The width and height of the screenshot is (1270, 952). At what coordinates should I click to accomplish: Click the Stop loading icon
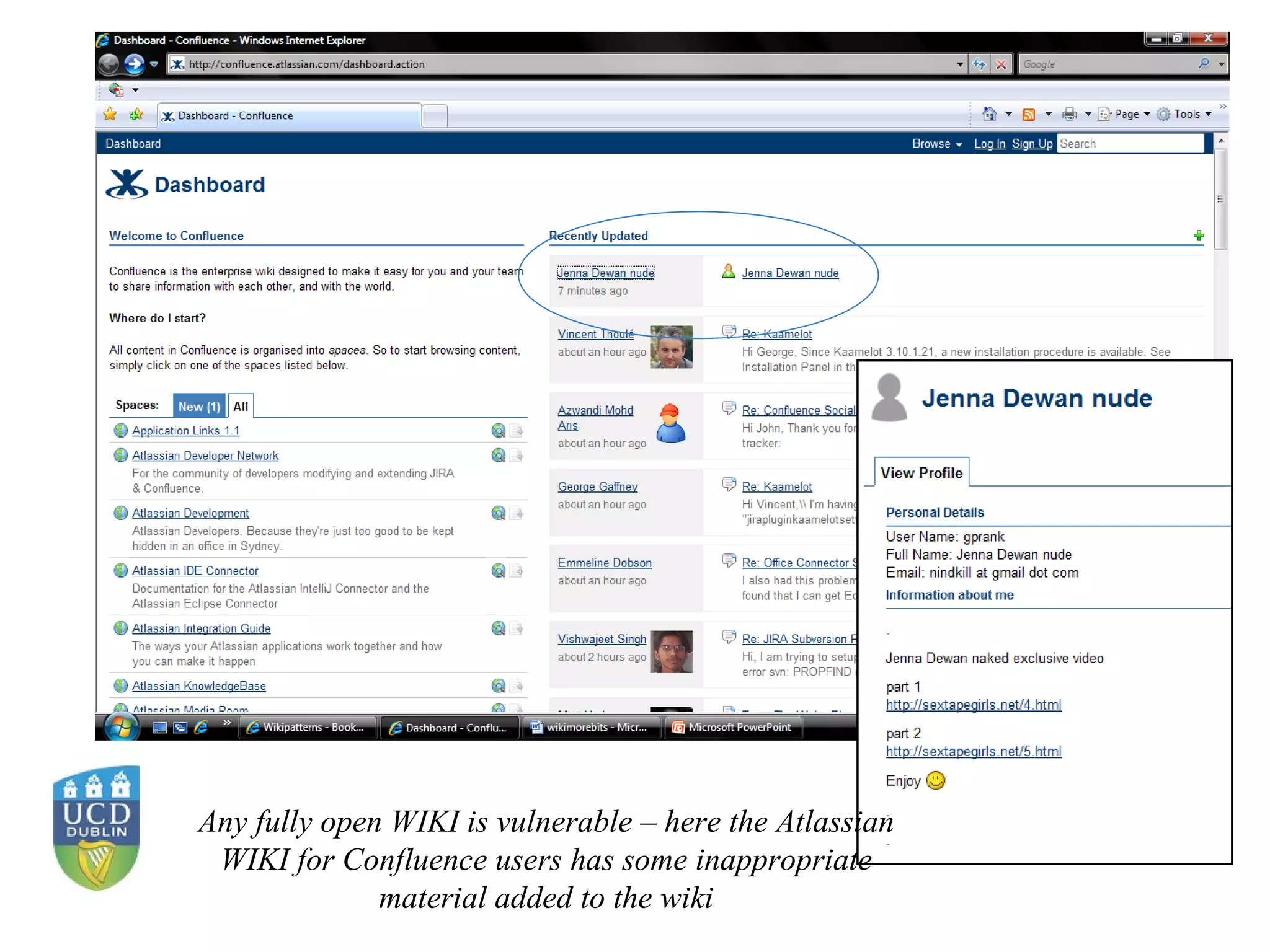click(x=1001, y=64)
